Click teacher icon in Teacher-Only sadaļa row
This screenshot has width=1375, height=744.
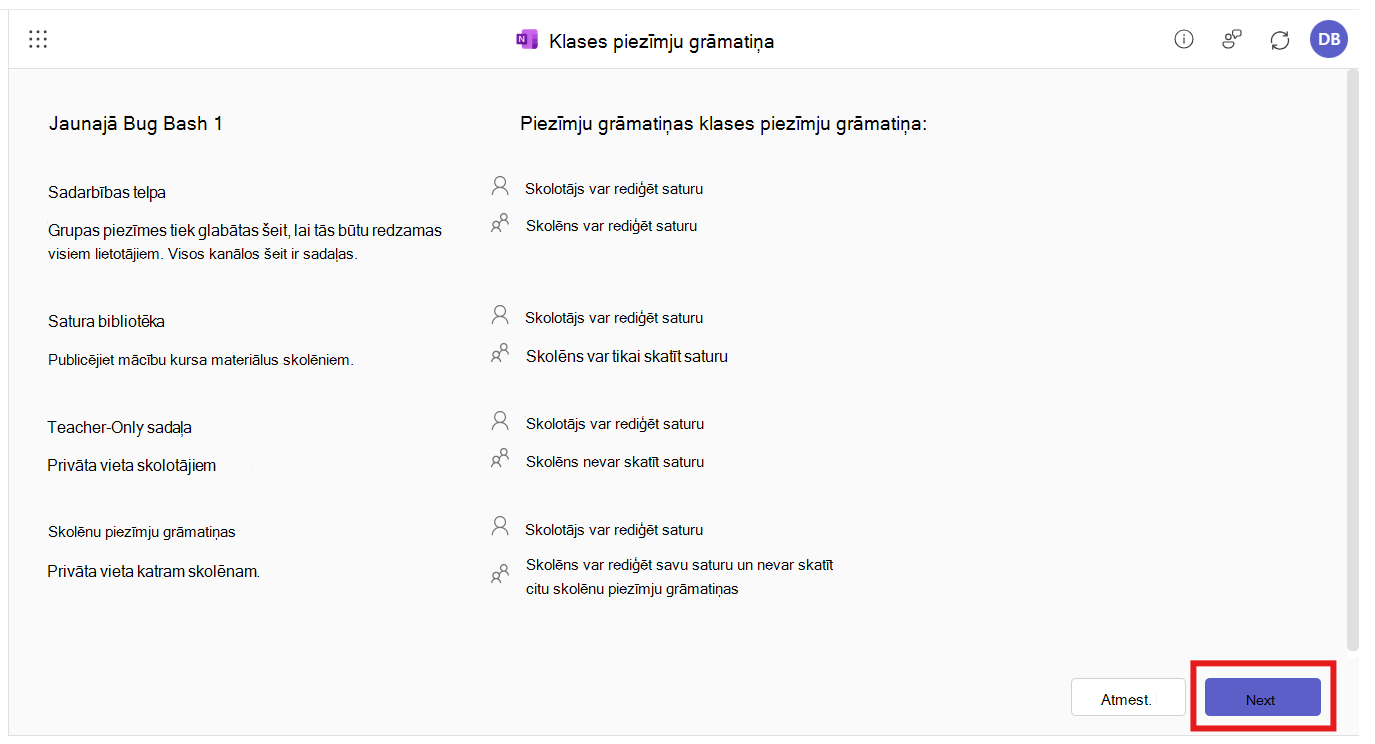coord(500,422)
